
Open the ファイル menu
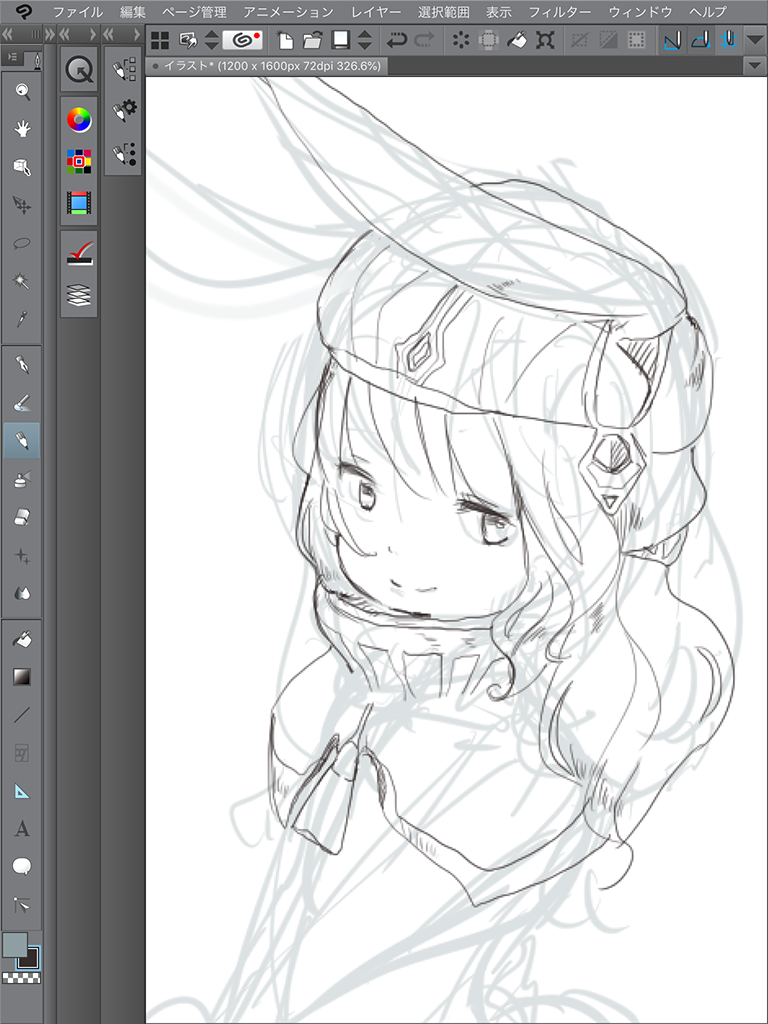pos(78,12)
